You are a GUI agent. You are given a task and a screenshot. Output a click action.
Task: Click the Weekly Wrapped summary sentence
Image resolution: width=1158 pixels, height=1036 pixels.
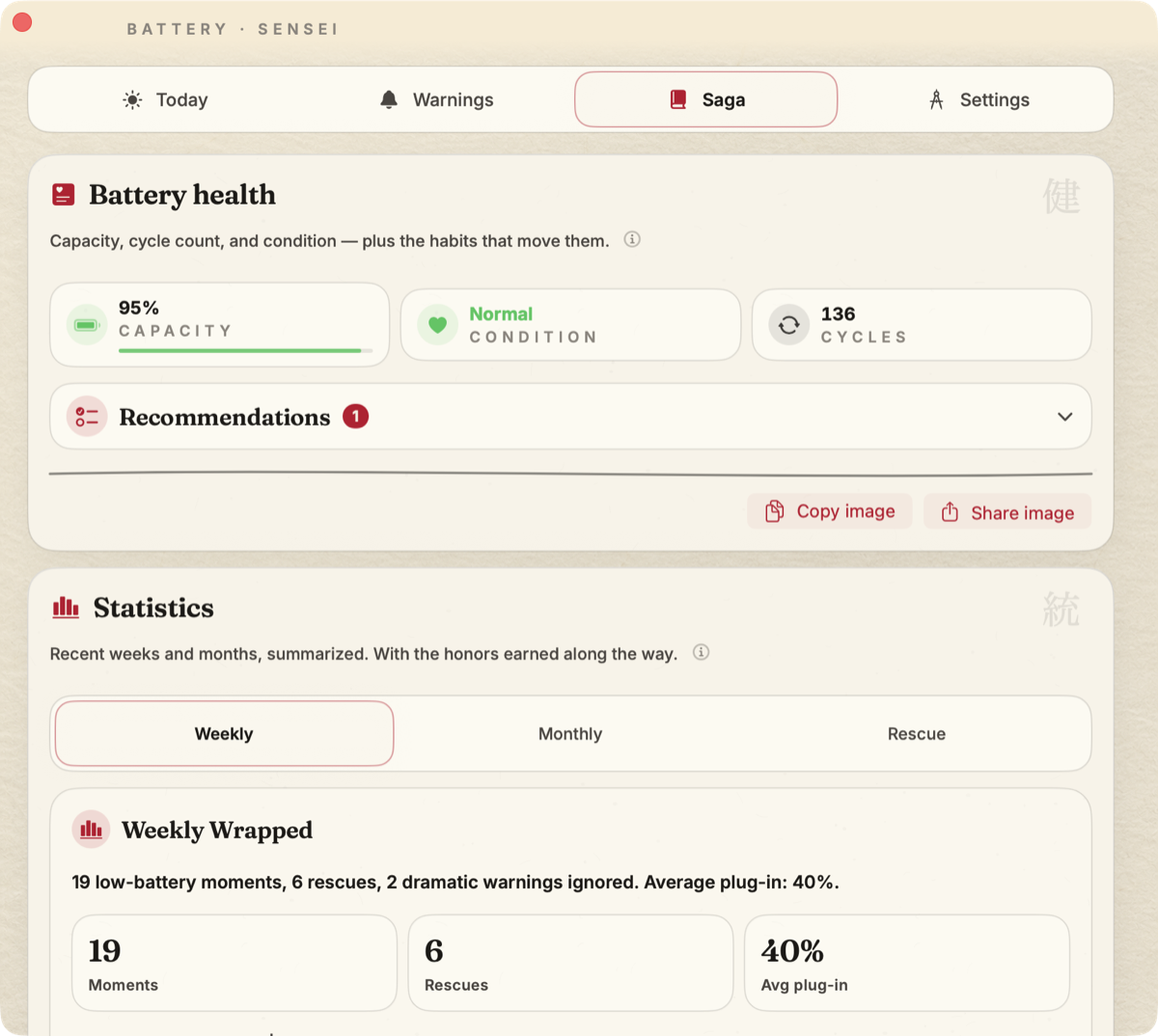455,883
